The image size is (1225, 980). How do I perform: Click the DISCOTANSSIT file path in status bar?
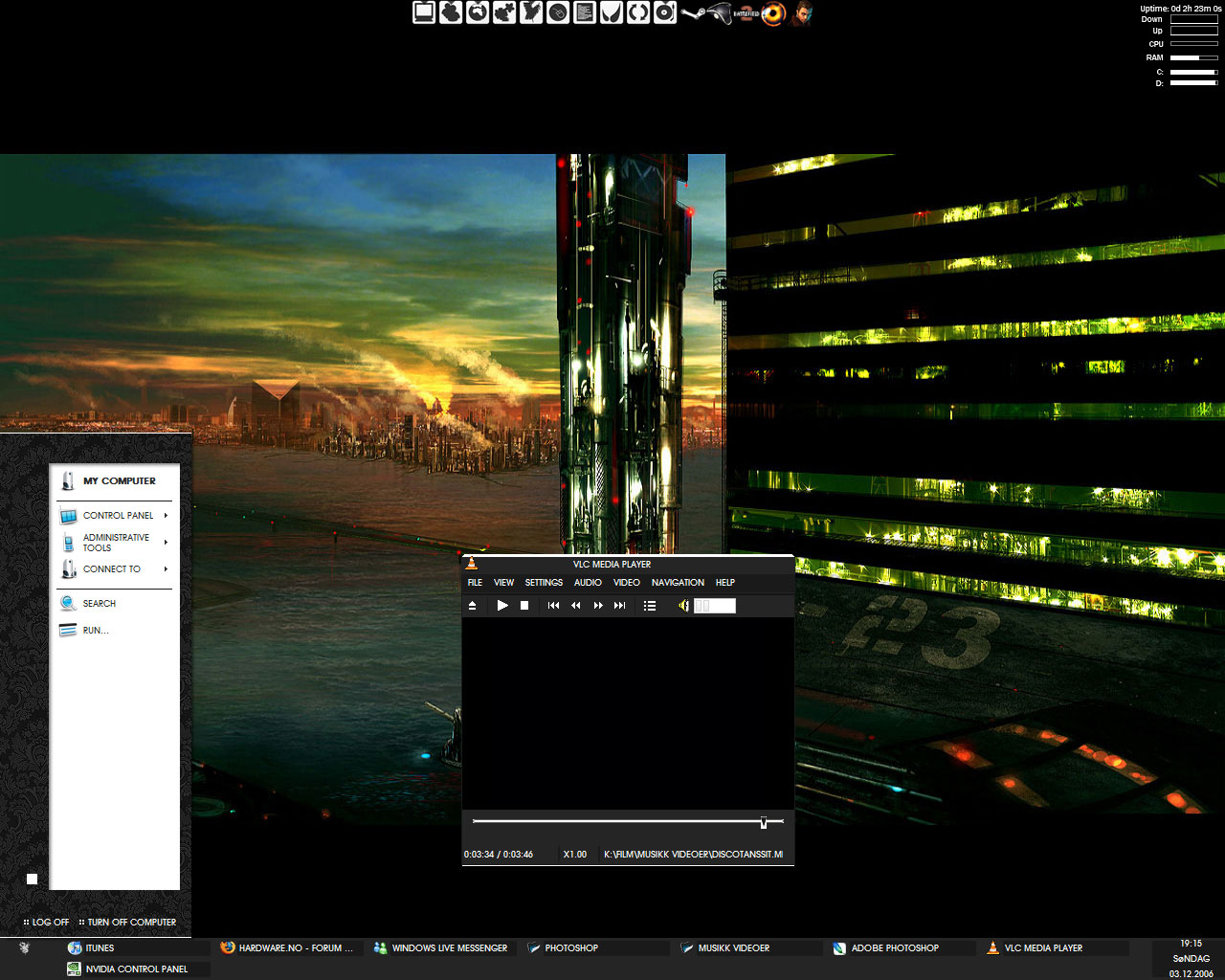693,855
